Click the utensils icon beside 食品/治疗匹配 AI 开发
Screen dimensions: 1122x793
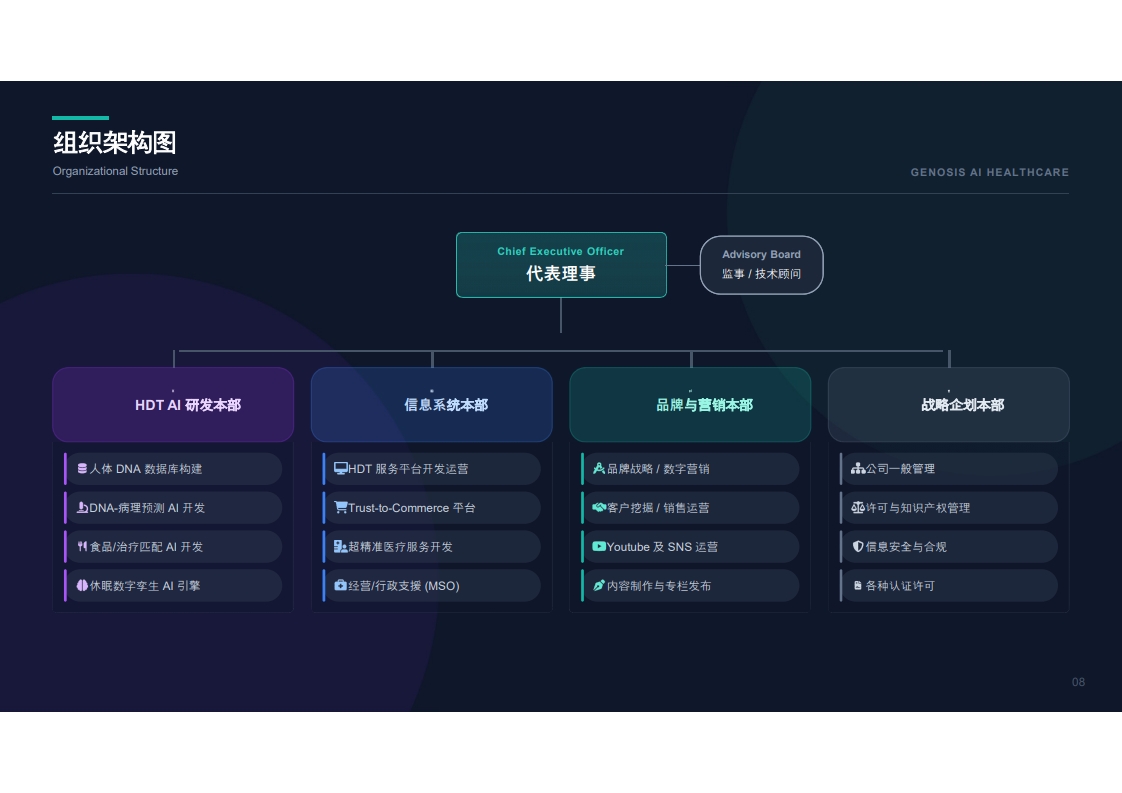pyautogui.click(x=82, y=547)
